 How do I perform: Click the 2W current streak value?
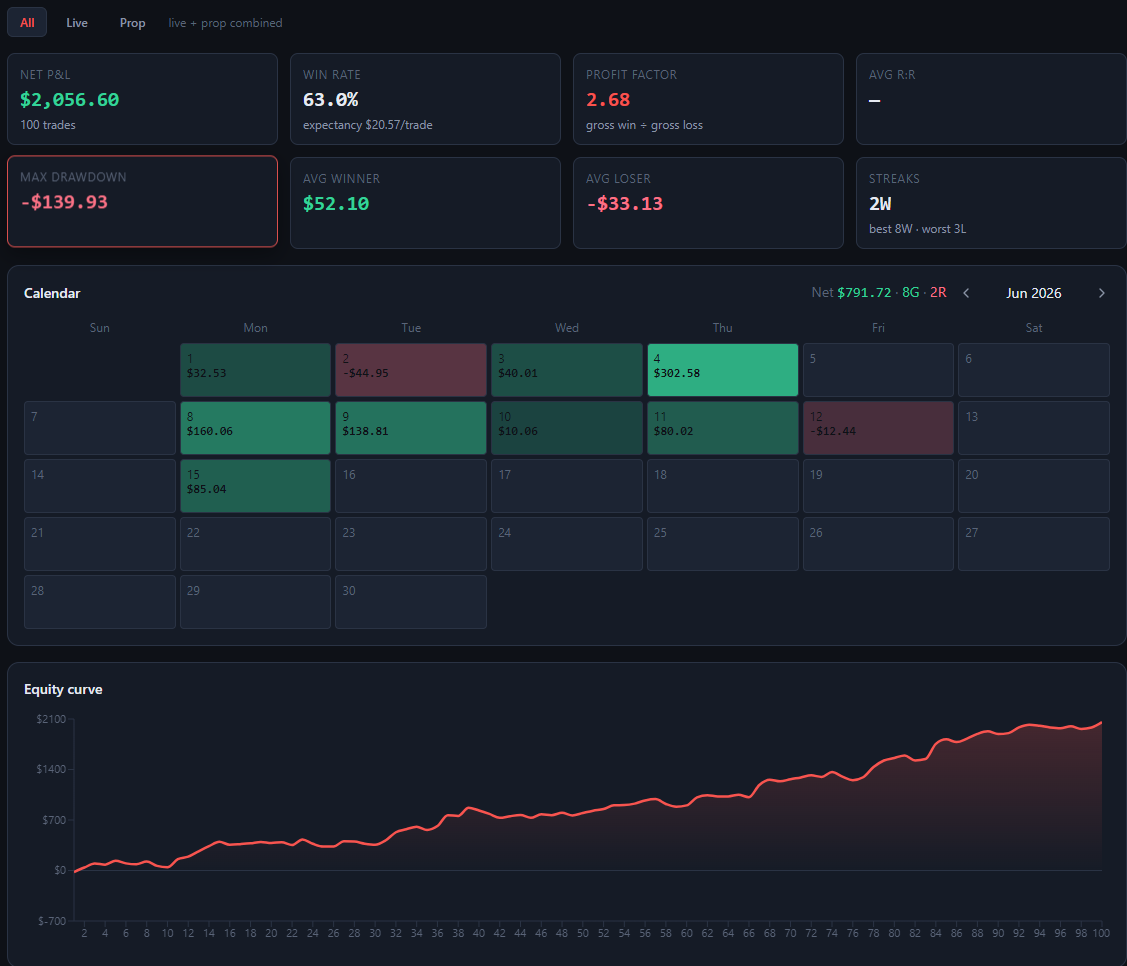tap(880, 204)
